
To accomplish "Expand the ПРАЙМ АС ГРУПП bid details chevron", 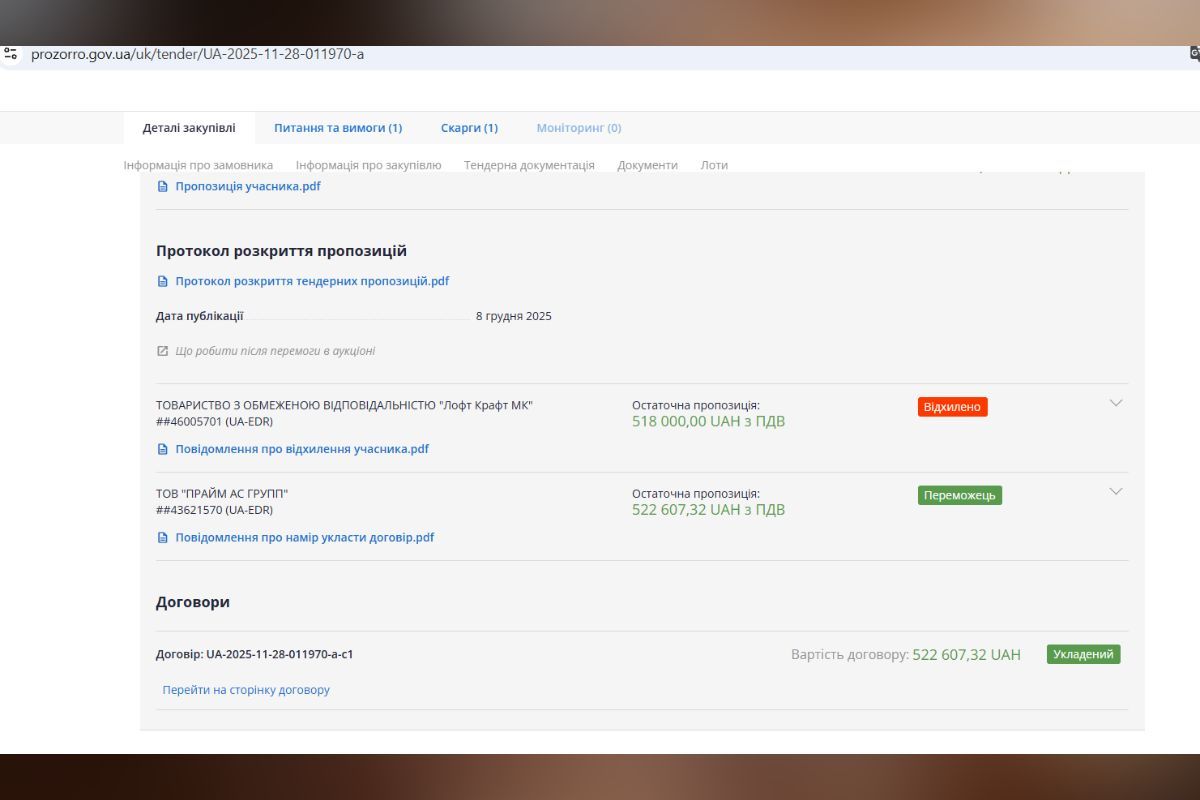I will 1116,491.
